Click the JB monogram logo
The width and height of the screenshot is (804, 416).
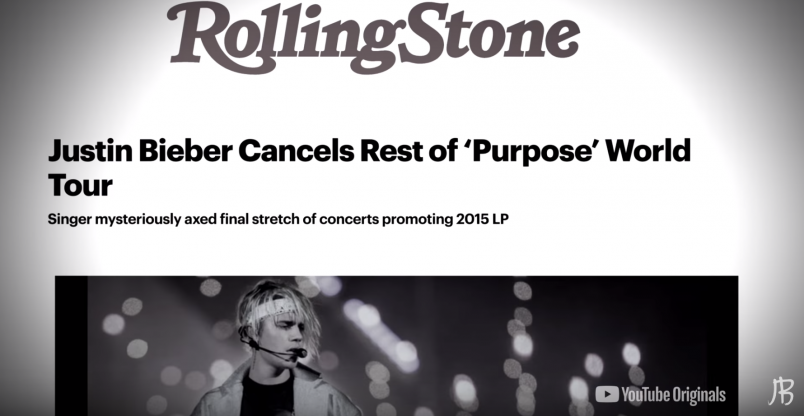[780, 392]
